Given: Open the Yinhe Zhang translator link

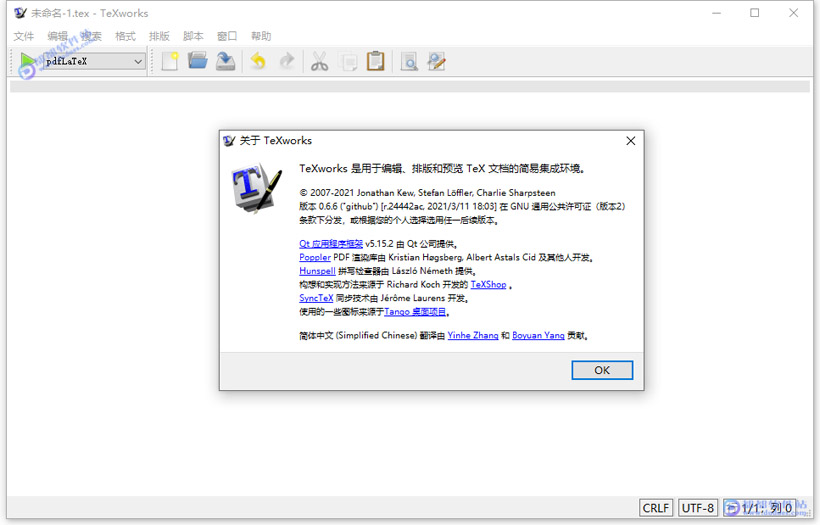Looking at the screenshot, I should 473,335.
